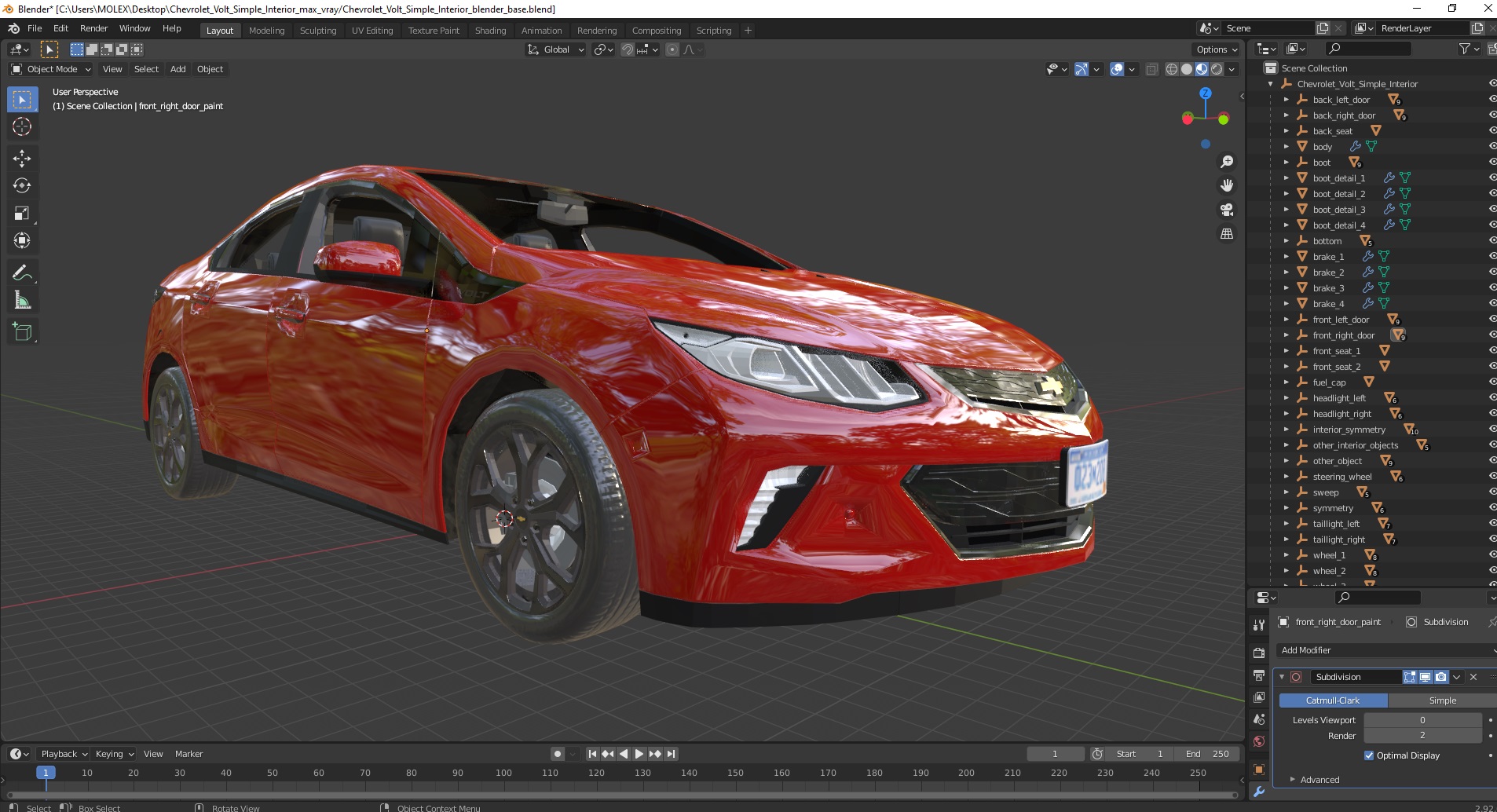This screenshot has width=1497, height=812.
Task: Switch to the Modeling workspace tab
Action: click(x=266, y=31)
